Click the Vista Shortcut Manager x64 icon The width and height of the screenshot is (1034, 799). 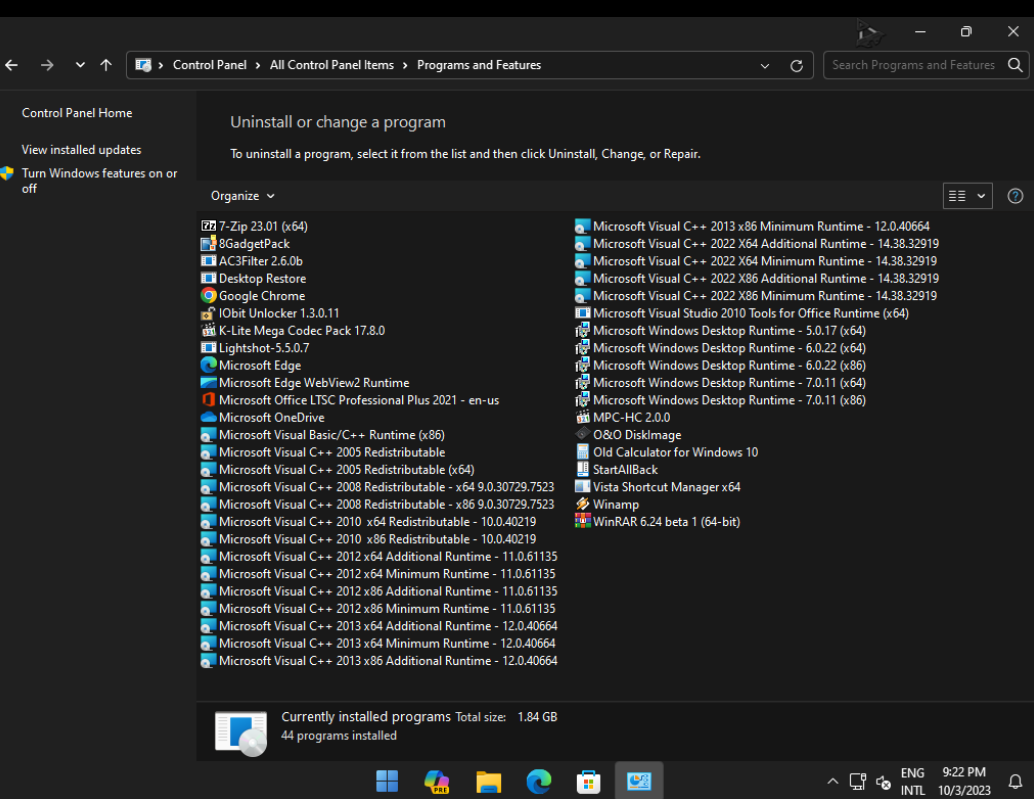click(582, 487)
